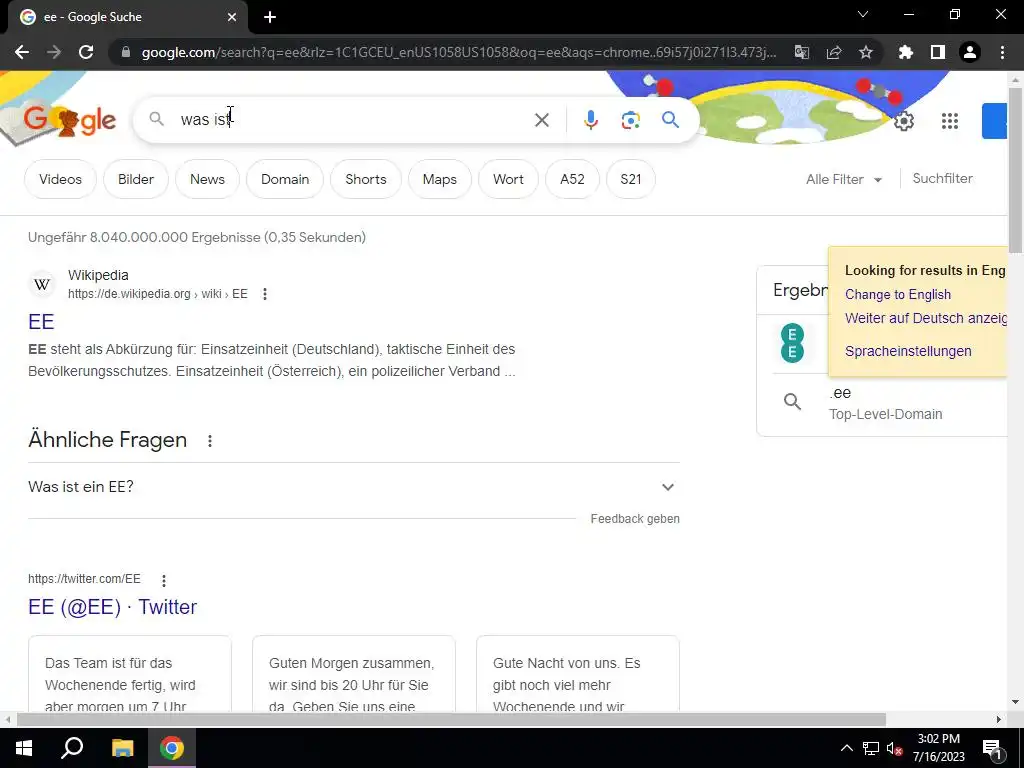Select the A52 filter chip
This screenshot has width=1024, height=768.
point(572,179)
